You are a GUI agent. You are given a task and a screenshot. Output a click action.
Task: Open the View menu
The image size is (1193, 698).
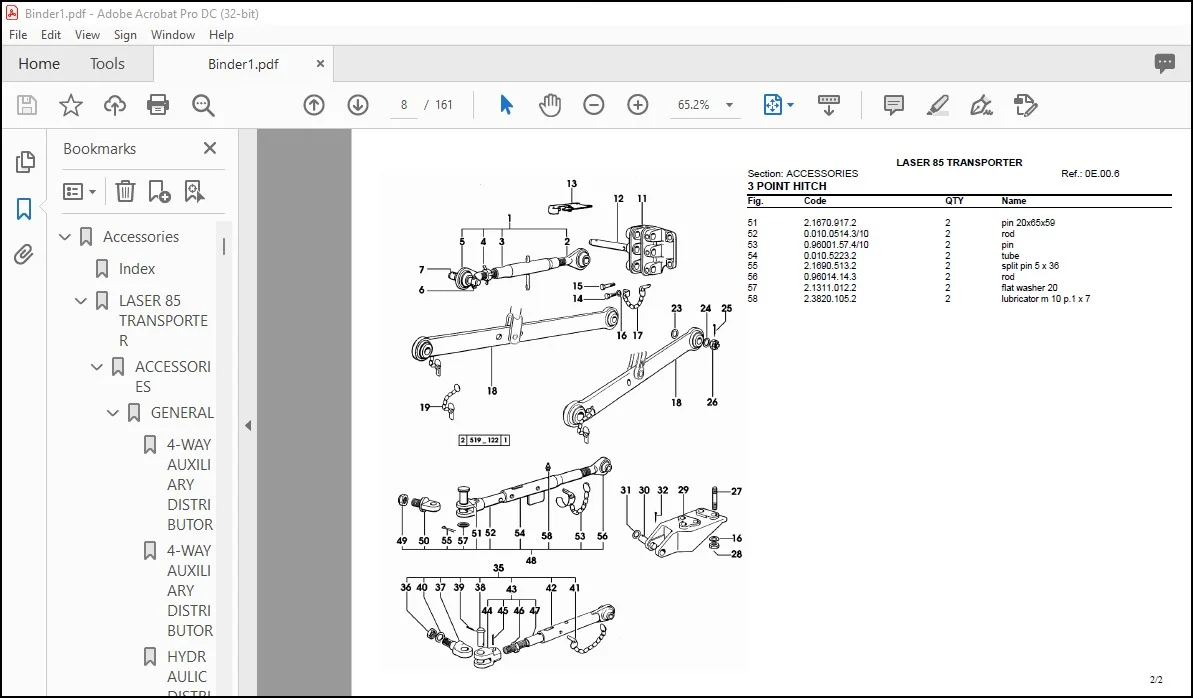click(87, 35)
